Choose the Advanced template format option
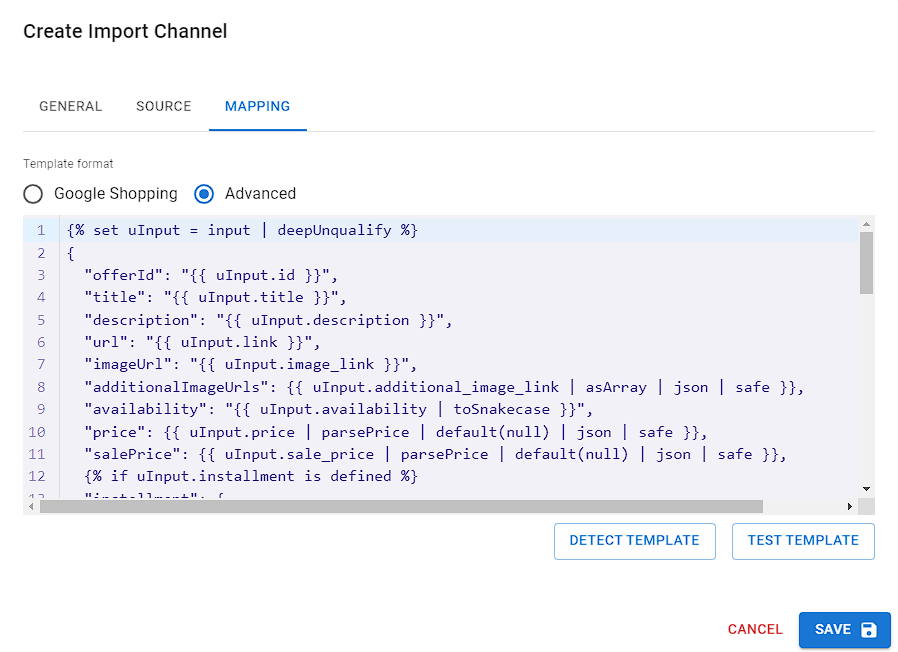 tap(205, 194)
